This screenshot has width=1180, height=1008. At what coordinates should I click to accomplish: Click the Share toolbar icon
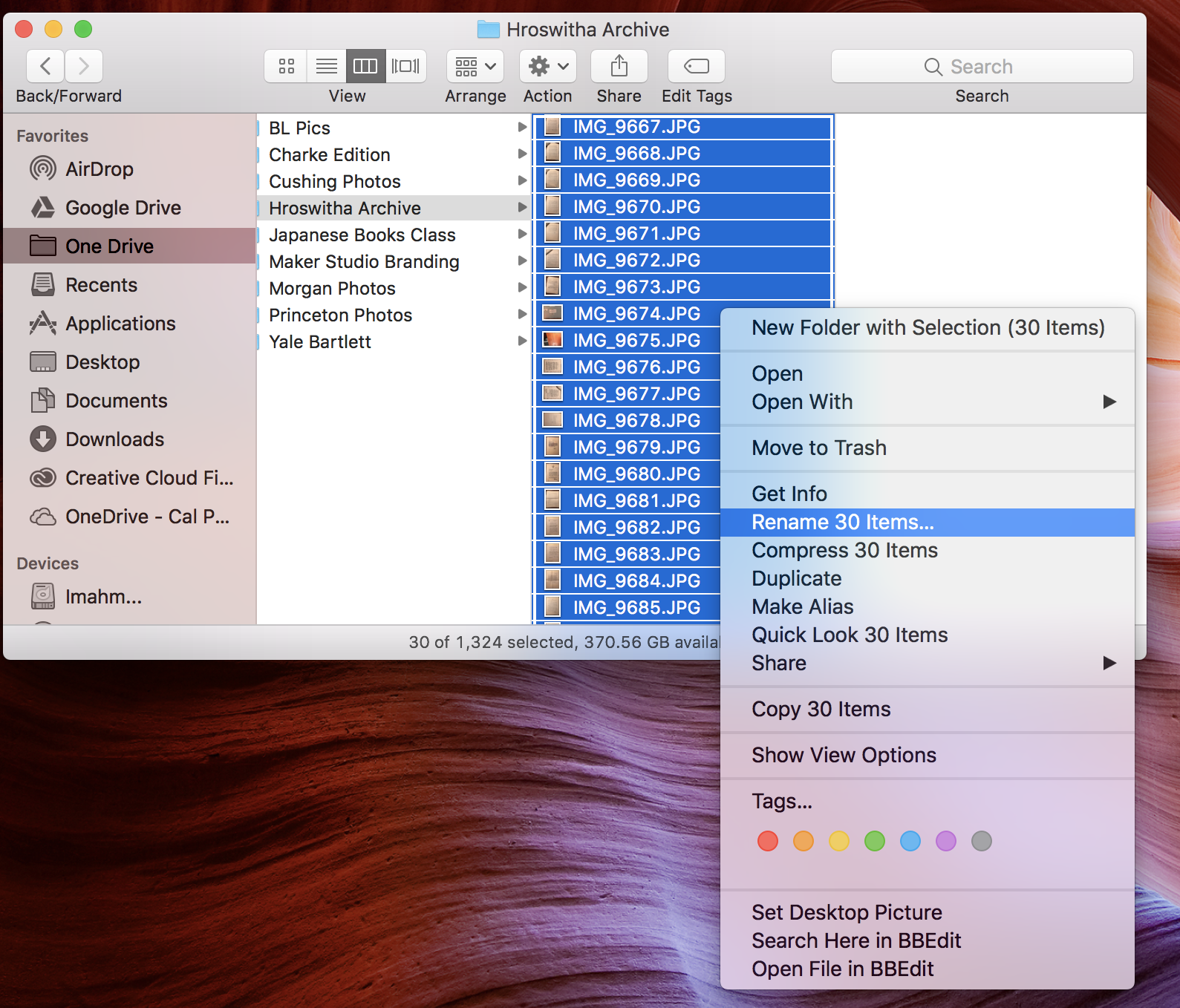point(619,66)
